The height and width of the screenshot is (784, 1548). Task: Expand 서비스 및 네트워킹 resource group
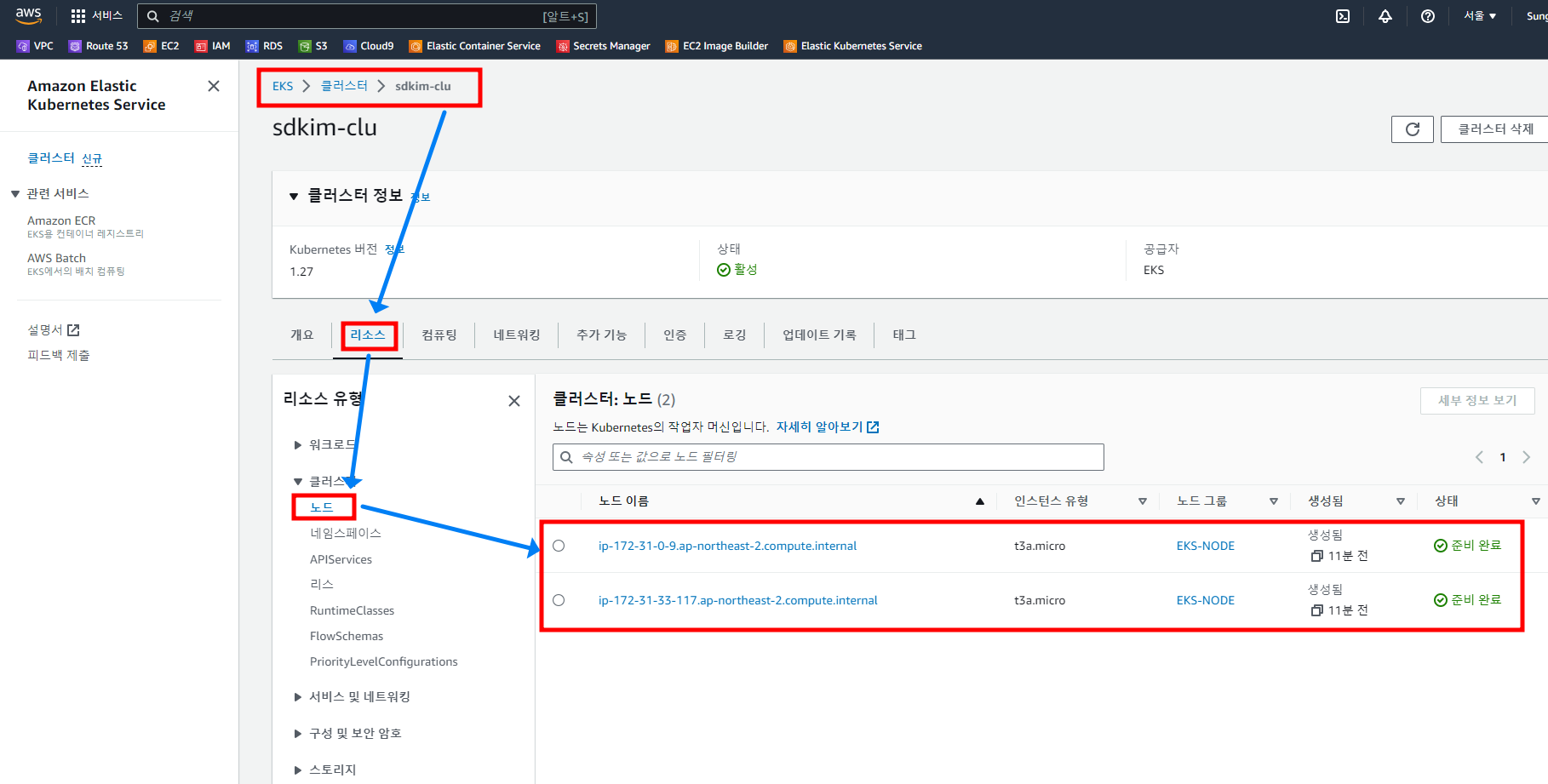[x=298, y=697]
